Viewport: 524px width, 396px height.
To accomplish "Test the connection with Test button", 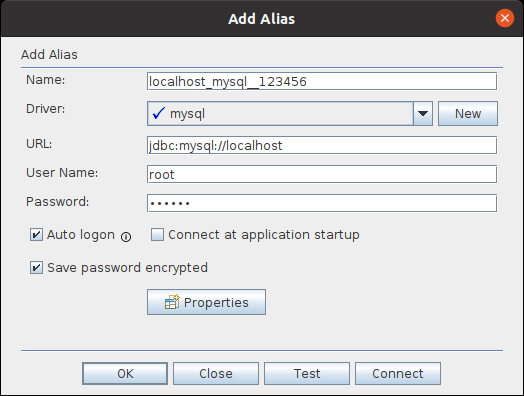I will pos(307,374).
